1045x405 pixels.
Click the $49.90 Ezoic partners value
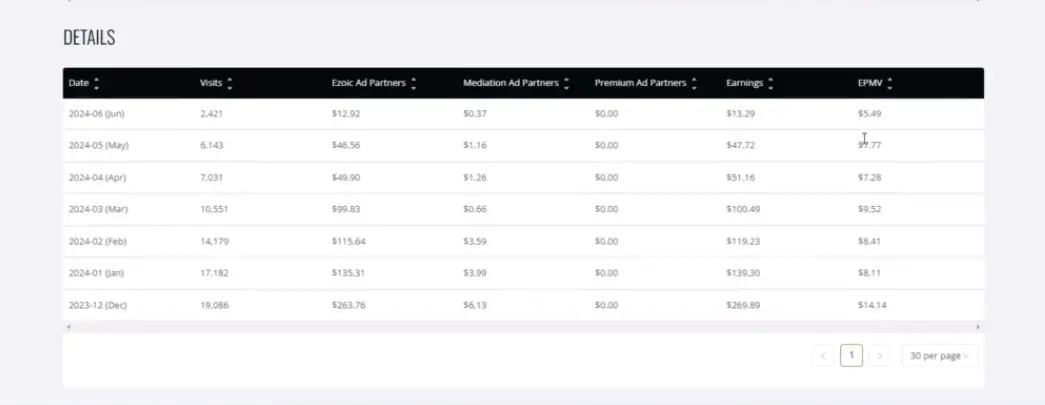click(346, 177)
